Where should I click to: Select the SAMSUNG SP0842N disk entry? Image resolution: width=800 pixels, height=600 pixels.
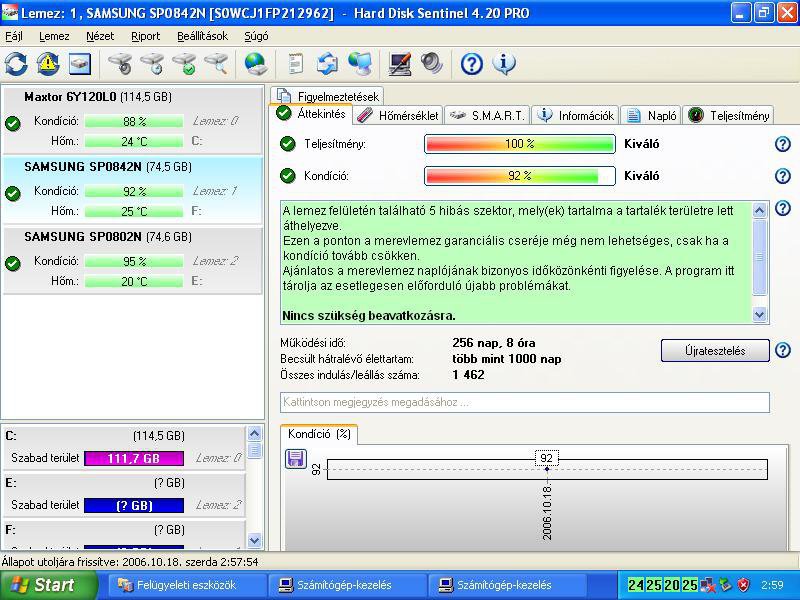(133, 190)
